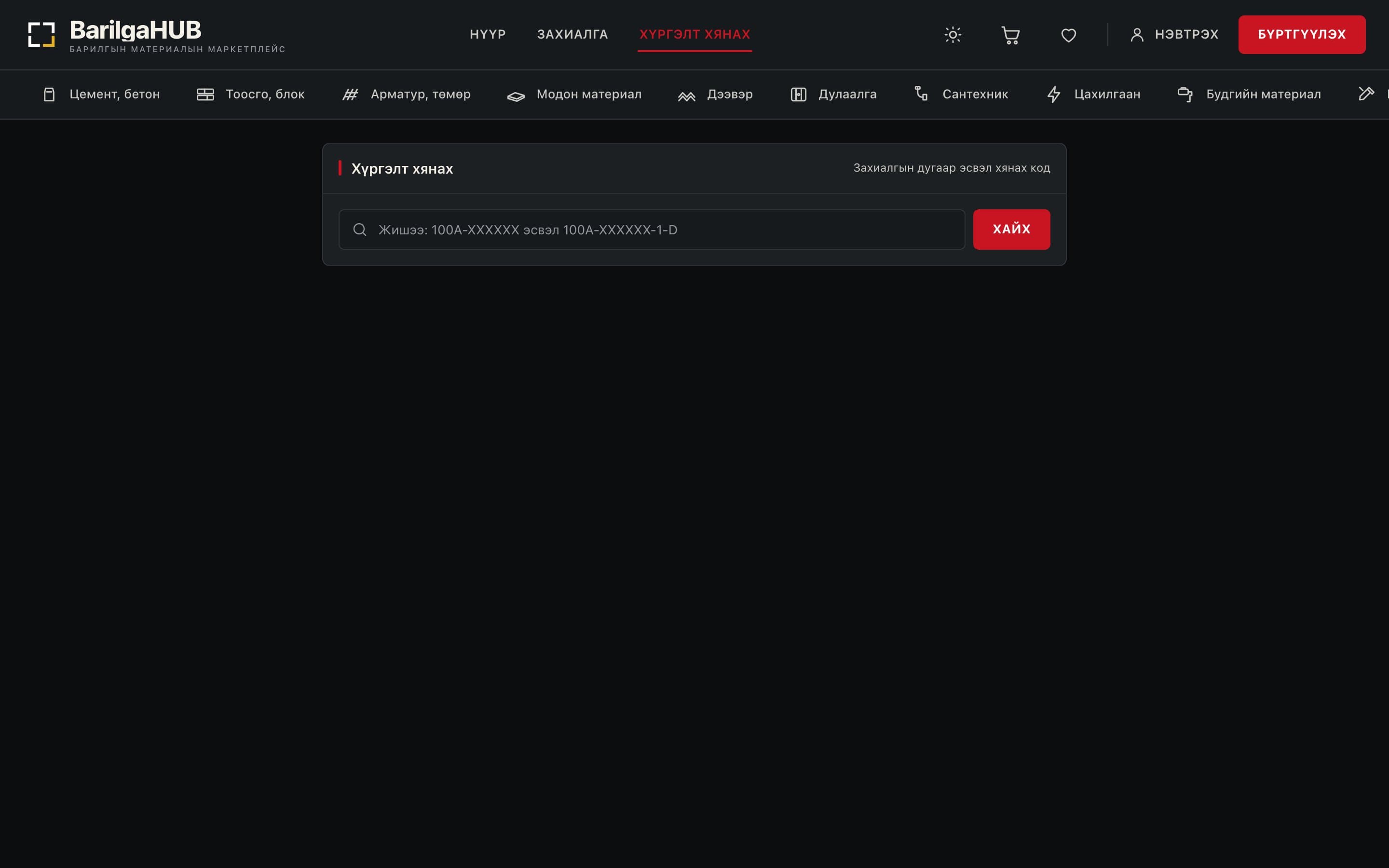Open Модон материал category text
Viewport: 1389px width, 868px height.
coord(589,94)
